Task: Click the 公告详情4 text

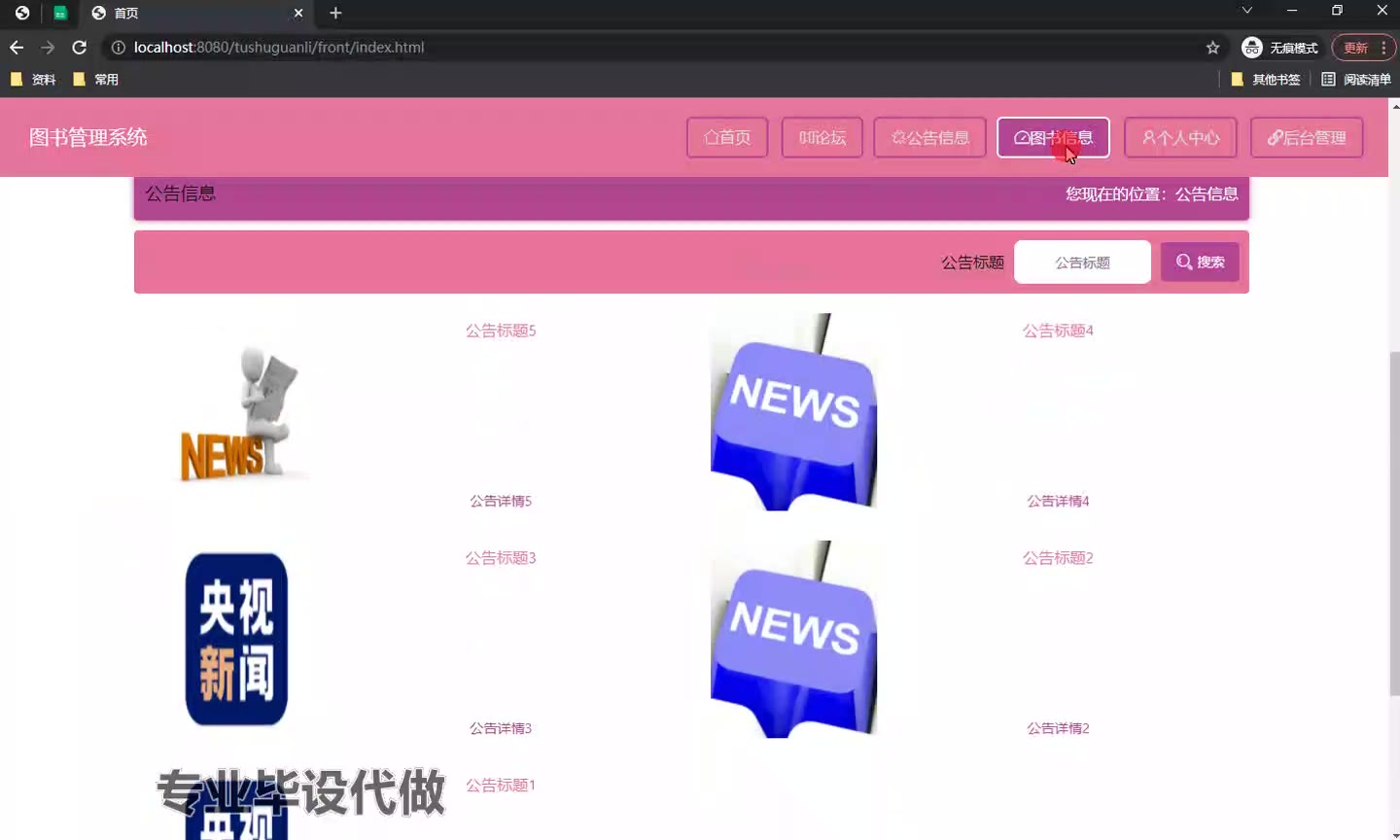Action: 1058,502
